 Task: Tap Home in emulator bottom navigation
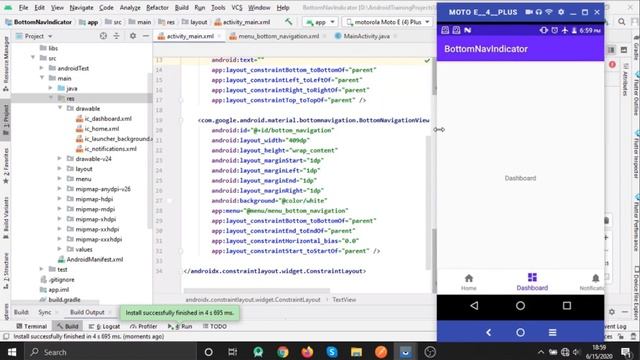[469, 282]
